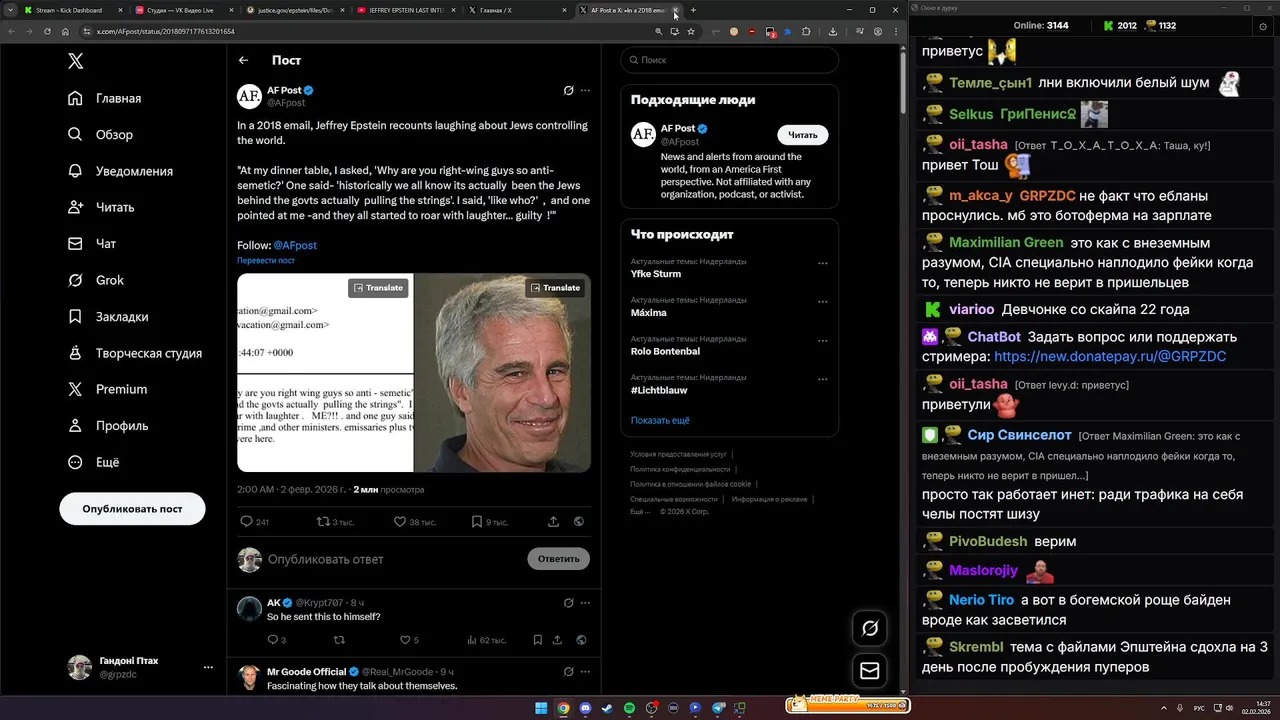Switch to Главная / X tab
The height and width of the screenshot is (720, 1280).
(x=516, y=10)
